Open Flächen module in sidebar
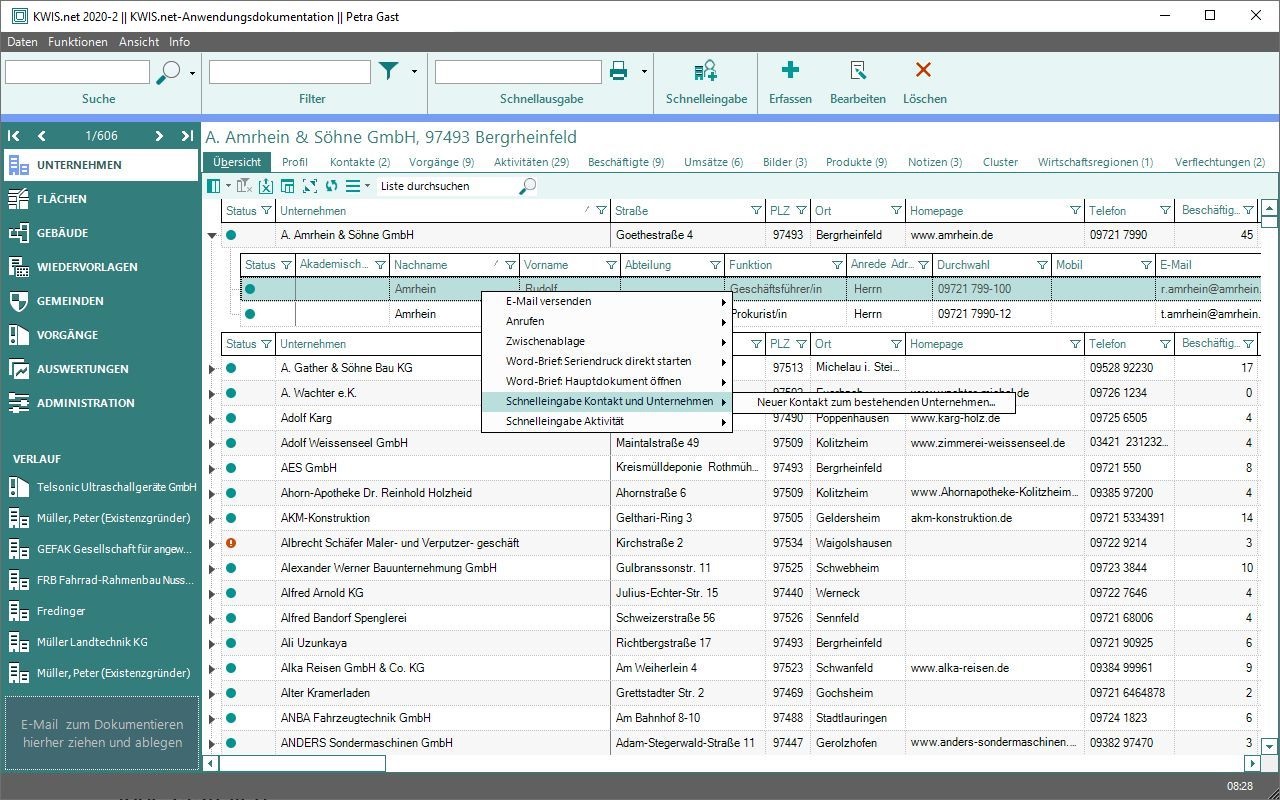This screenshot has width=1280, height=800. coord(100,199)
